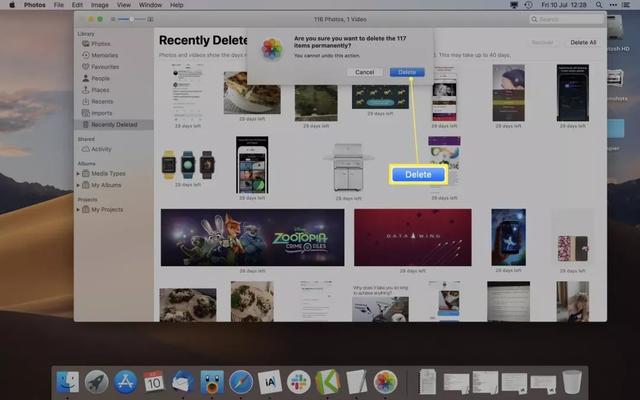Click the greyed Recover button
The width and height of the screenshot is (640, 400).
point(542,42)
